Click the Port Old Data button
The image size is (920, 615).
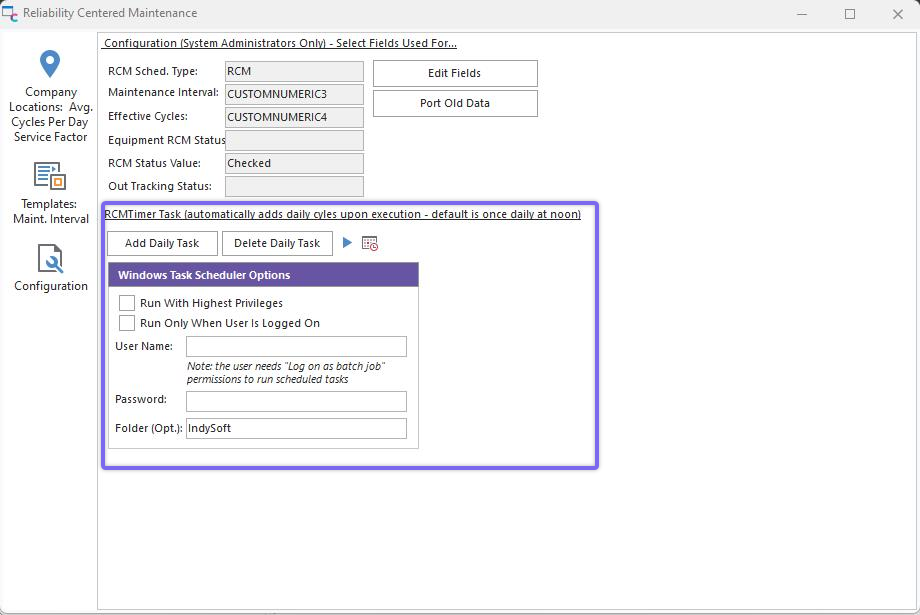click(455, 103)
